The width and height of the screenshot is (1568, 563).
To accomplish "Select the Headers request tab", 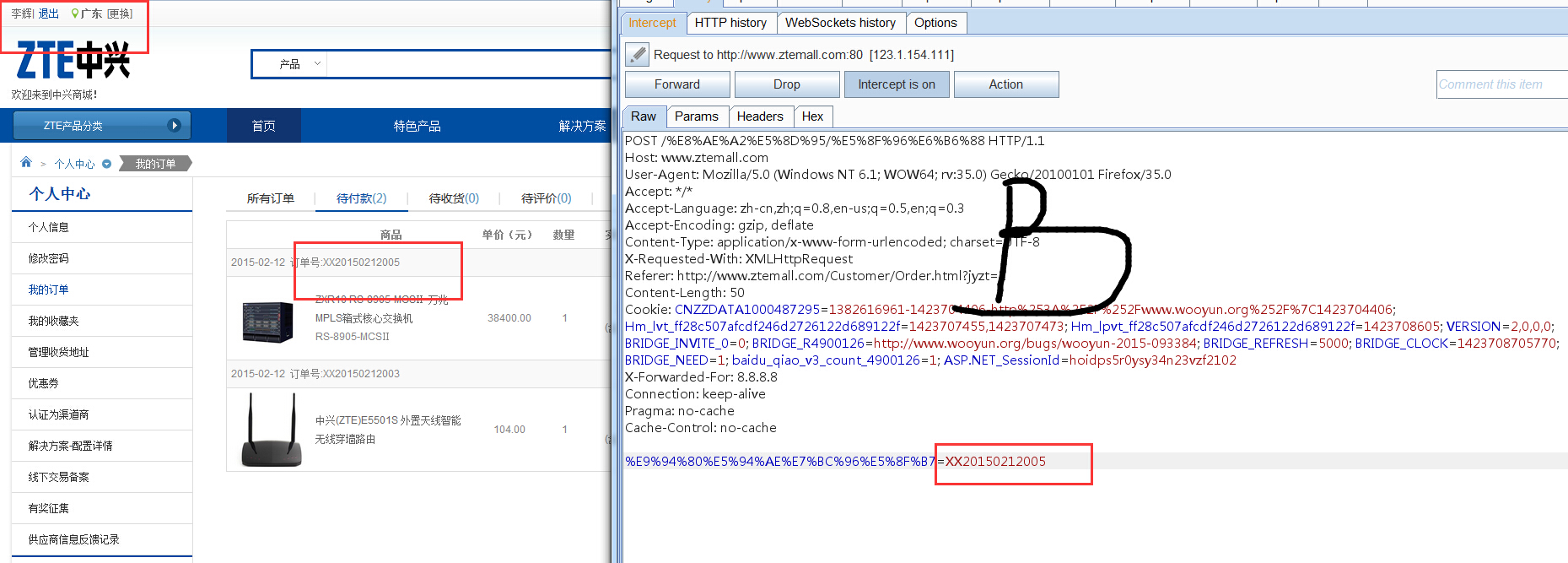I will (x=760, y=116).
